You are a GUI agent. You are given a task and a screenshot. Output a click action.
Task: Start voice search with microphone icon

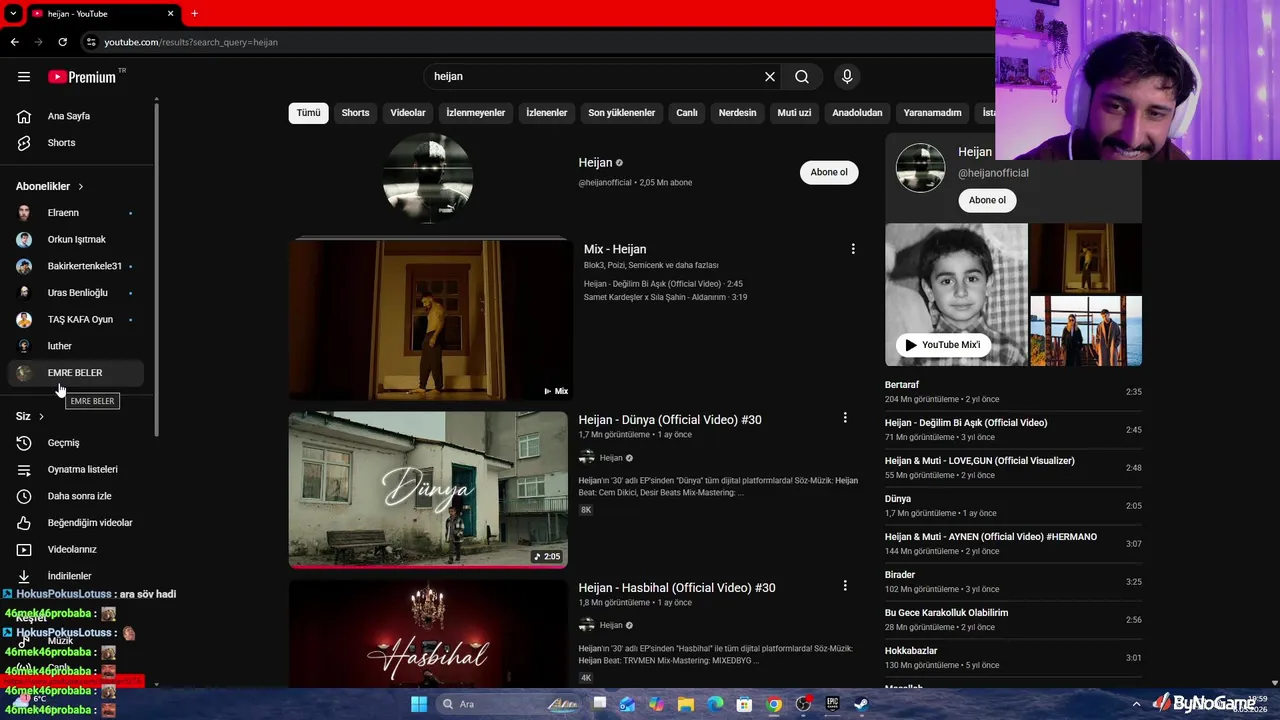pyautogui.click(x=847, y=77)
